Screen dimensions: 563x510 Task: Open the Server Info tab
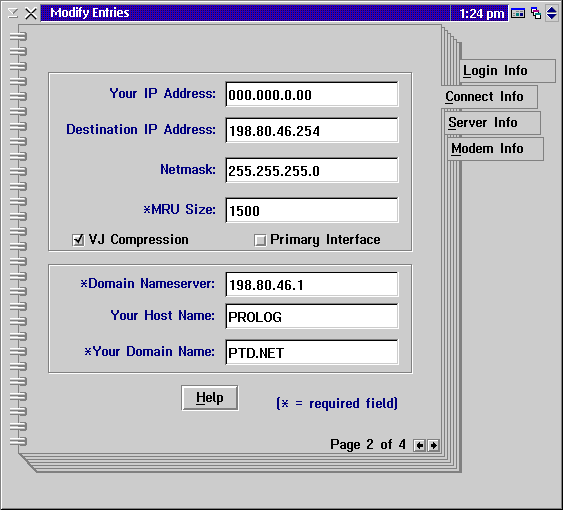[492, 123]
